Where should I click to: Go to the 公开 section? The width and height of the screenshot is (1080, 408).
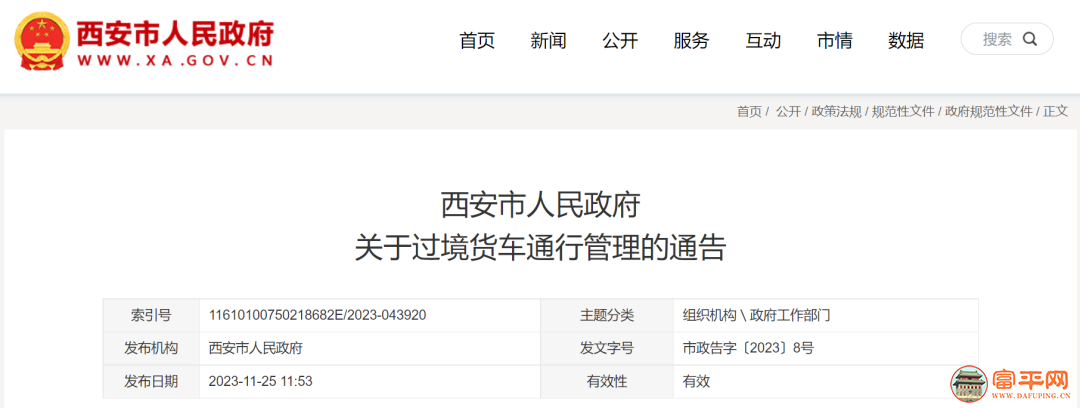click(621, 41)
